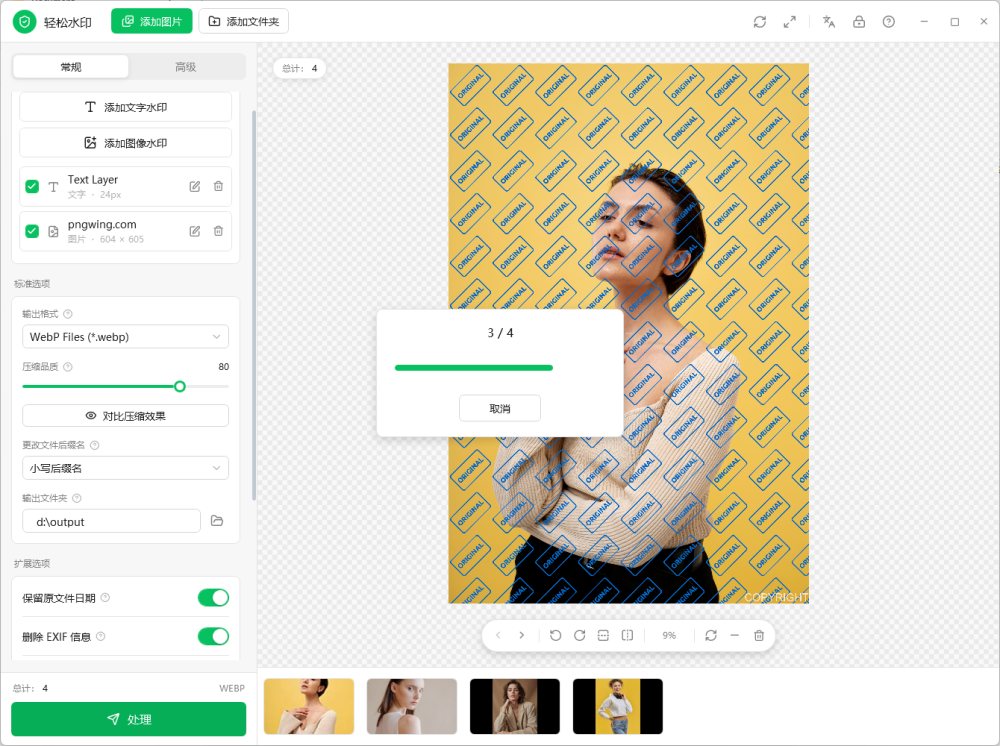1000x746 pixels.
Task: Flip the image horizontally
Action: (x=628, y=635)
